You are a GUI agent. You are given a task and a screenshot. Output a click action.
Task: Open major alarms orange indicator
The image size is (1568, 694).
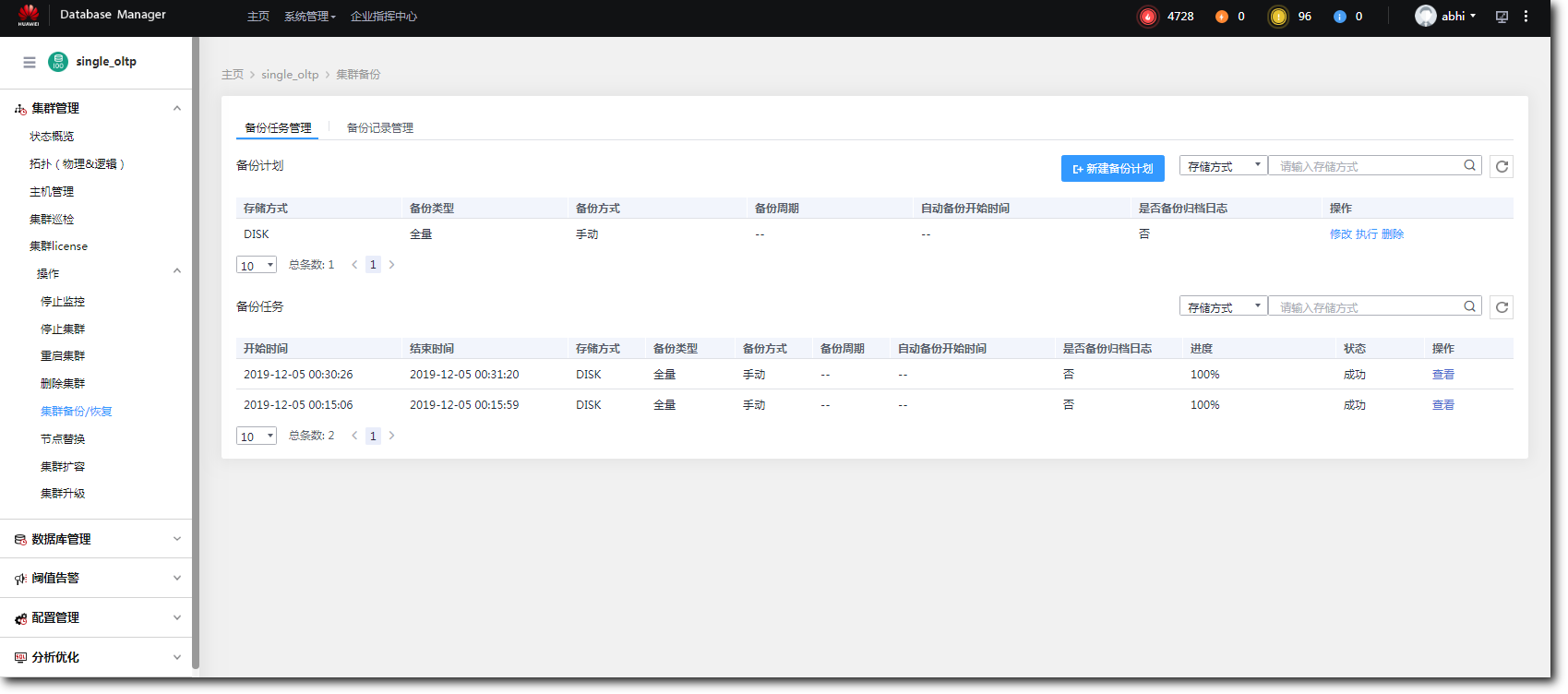1222,17
